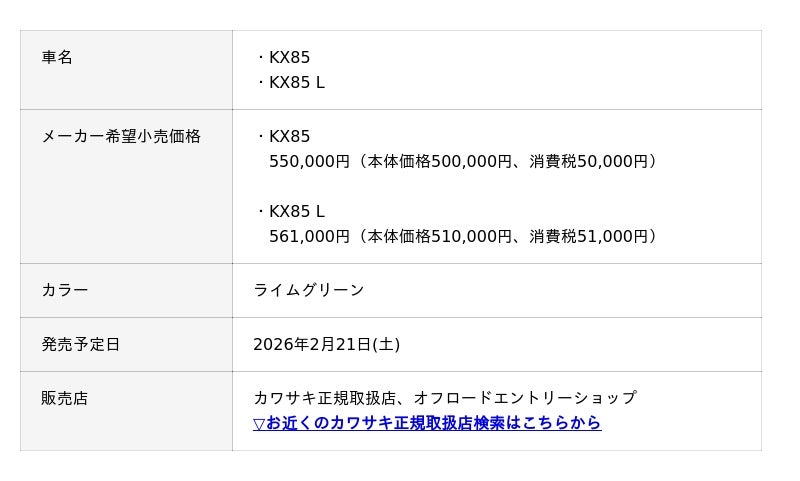Click the カラー row label
800x481 pixels.
click(x=65, y=291)
